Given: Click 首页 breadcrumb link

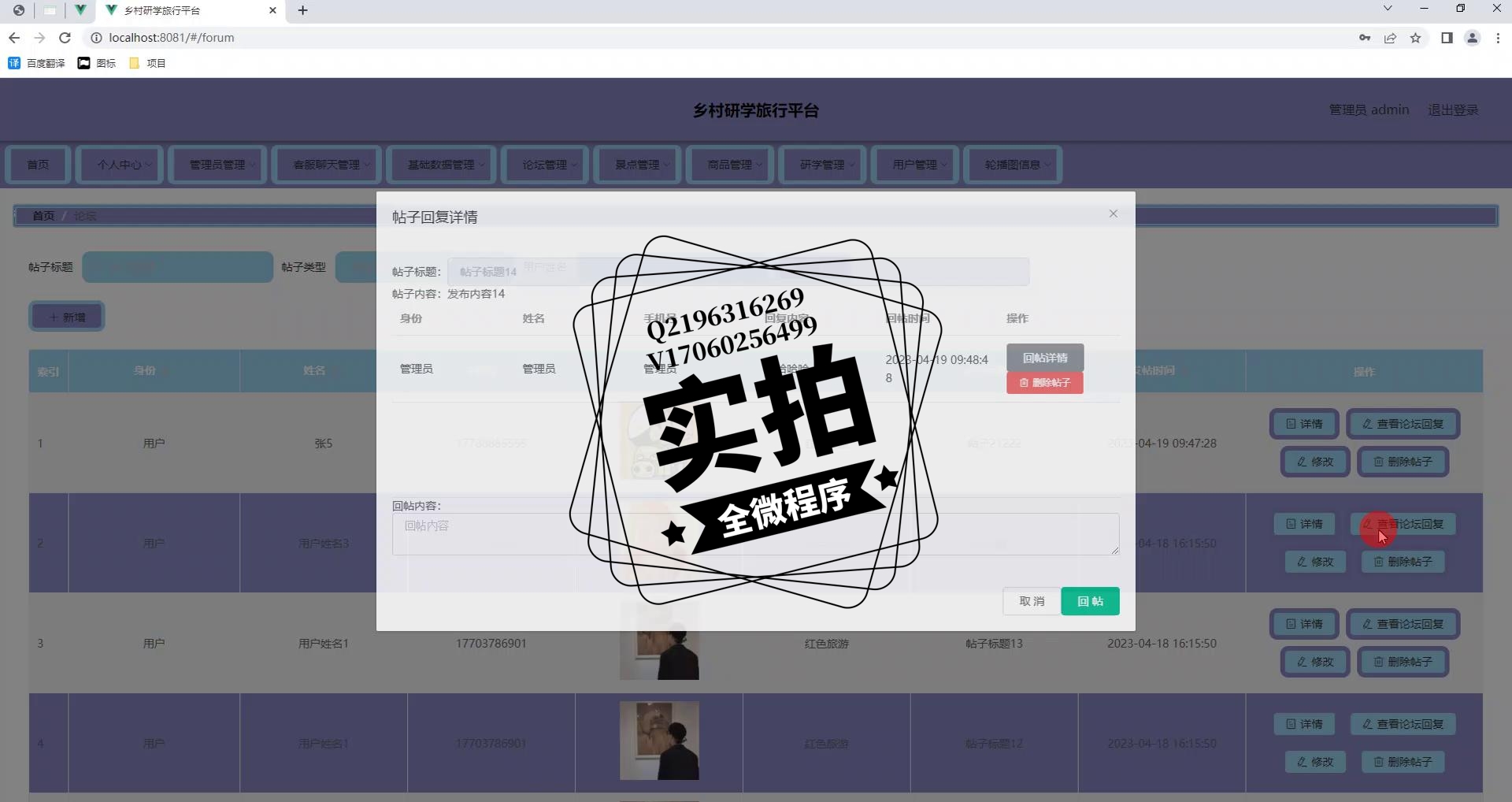Looking at the screenshot, I should pyautogui.click(x=43, y=216).
